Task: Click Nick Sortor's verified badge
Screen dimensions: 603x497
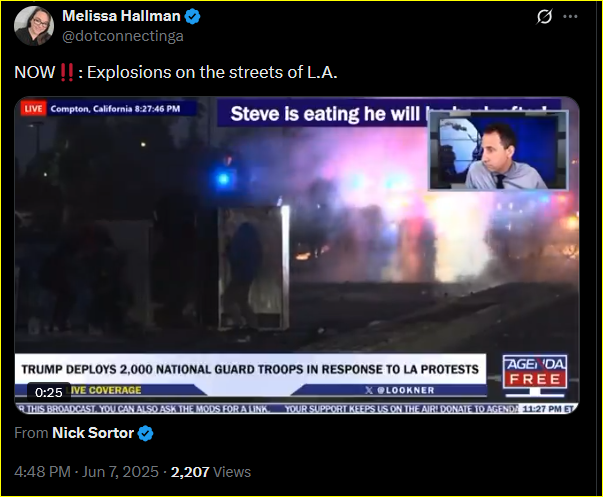Action: pos(145,434)
